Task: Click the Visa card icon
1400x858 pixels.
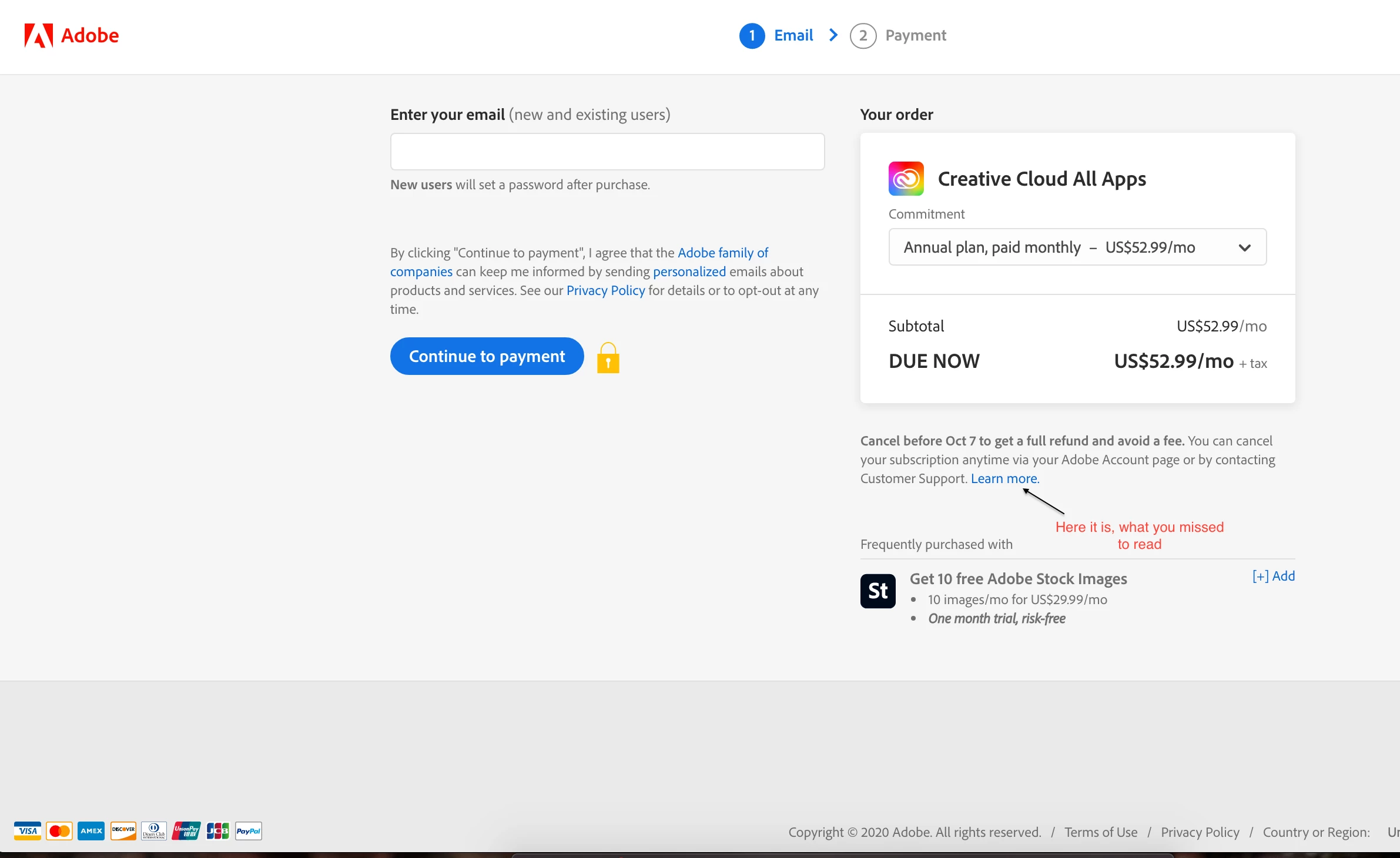Action: [28, 831]
